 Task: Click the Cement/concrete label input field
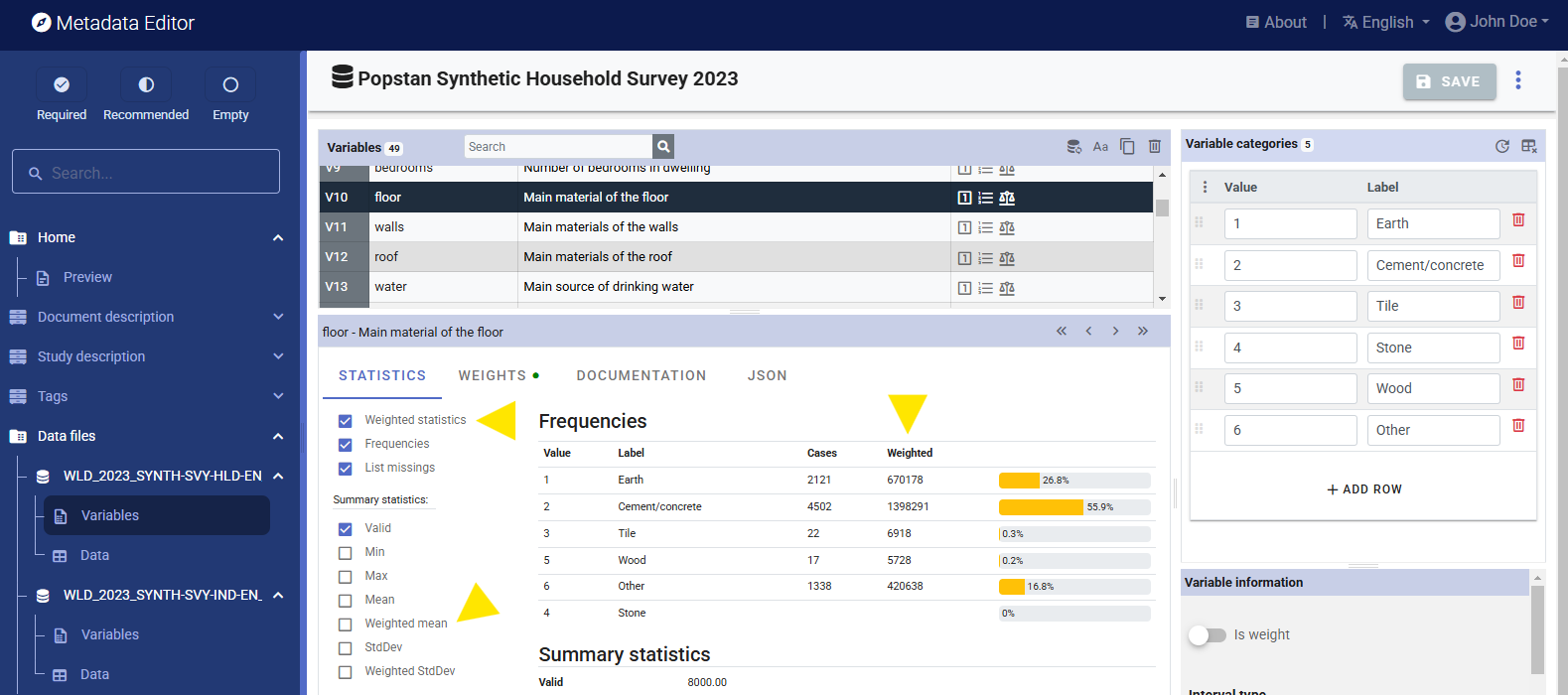[x=1432, y=265]
